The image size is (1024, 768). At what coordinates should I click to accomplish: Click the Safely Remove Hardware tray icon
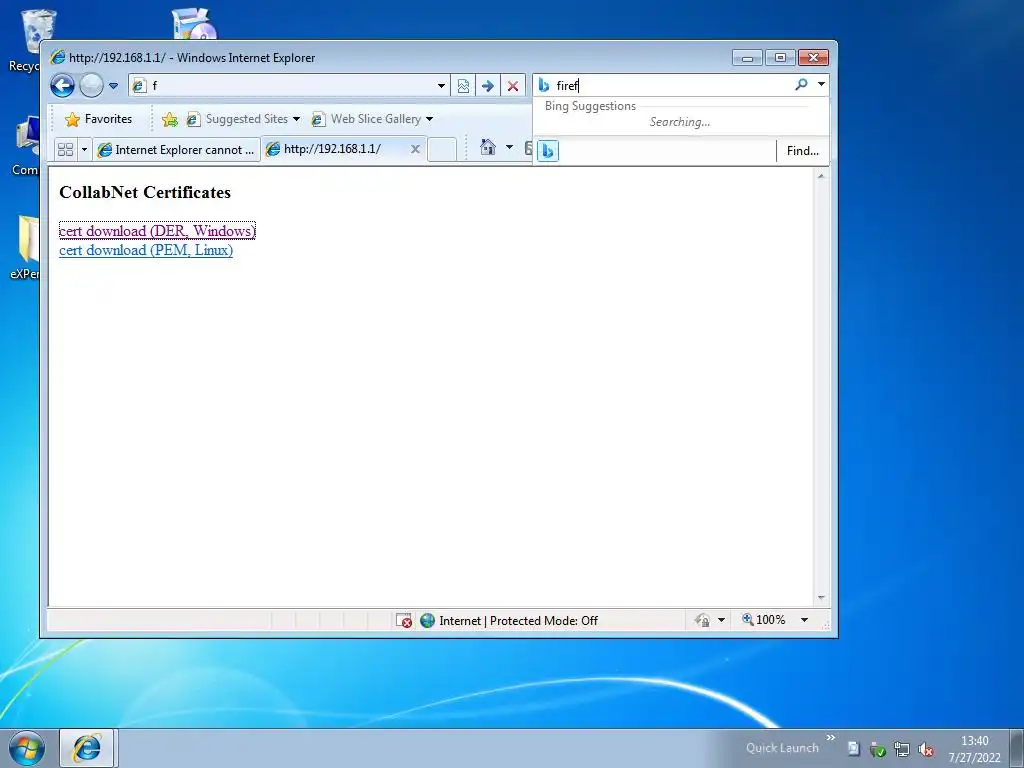877,749
